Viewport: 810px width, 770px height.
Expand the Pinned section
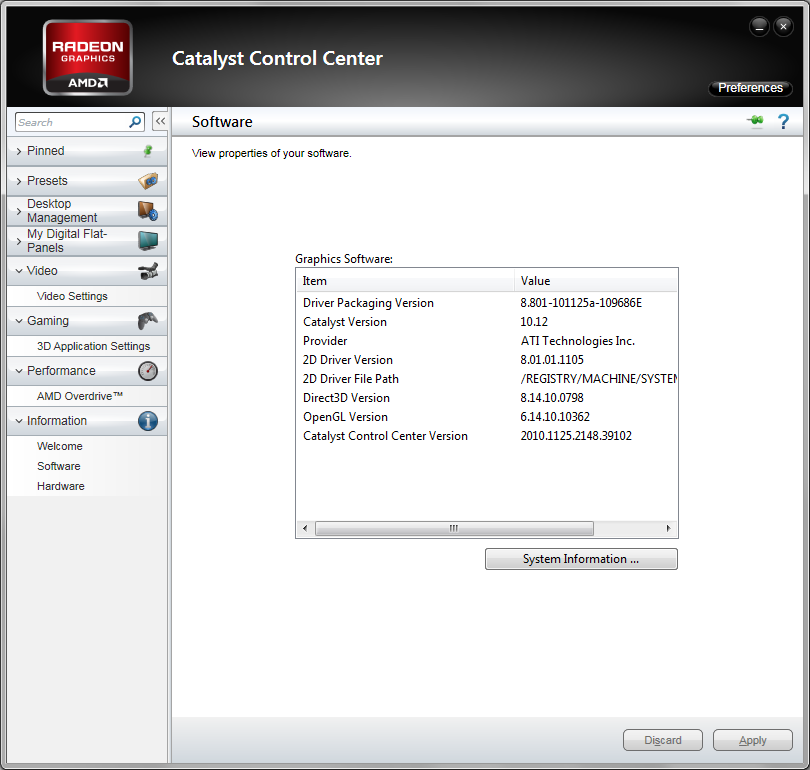point(19,151)
